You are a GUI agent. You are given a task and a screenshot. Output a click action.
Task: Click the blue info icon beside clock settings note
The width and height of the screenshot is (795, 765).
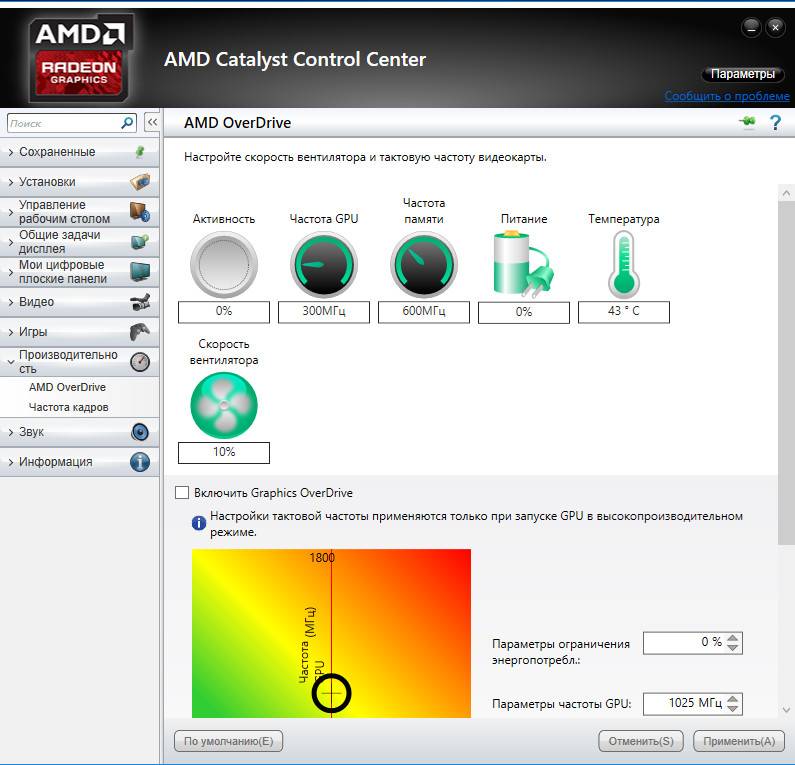coord(199,523)
